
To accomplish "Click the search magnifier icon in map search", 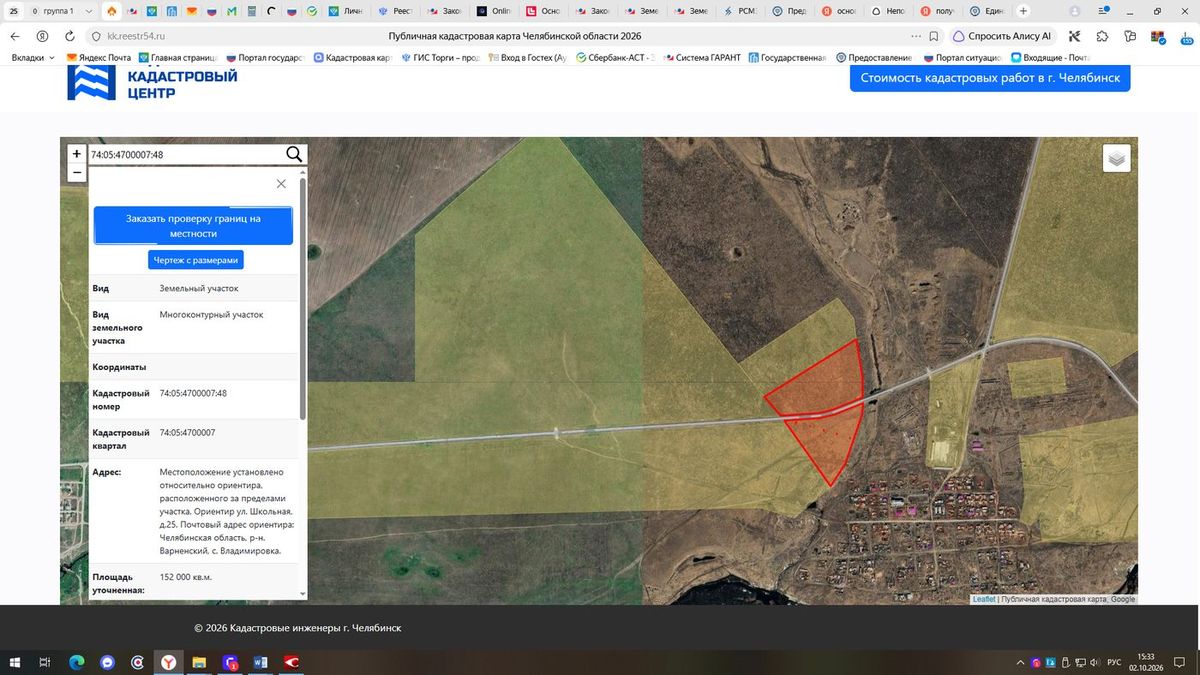I will click(x=294, y=154).
